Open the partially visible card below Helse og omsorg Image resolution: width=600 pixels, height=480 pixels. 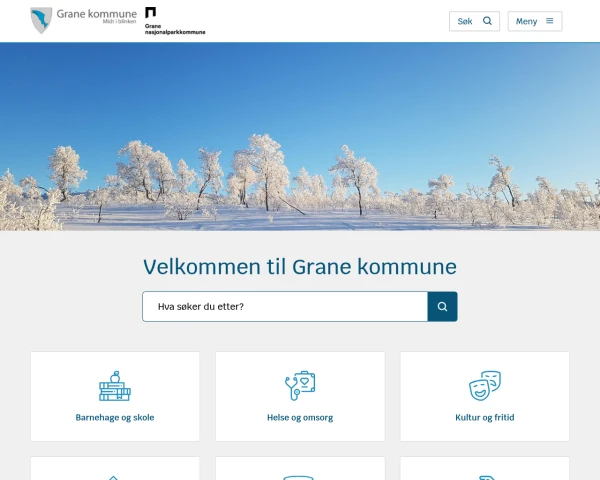(300, 469)
